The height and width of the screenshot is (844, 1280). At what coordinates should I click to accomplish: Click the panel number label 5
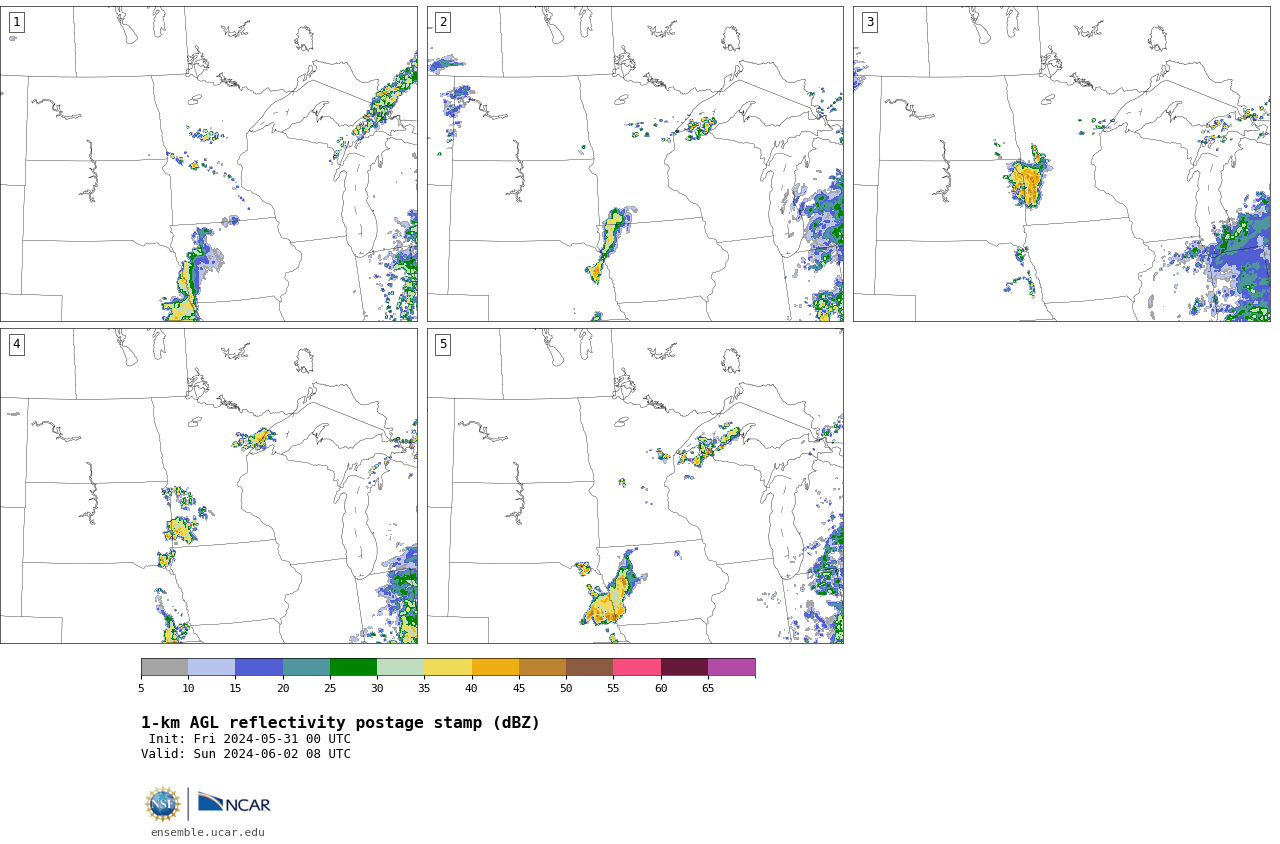pyautogui.click(x=443, y=344)
